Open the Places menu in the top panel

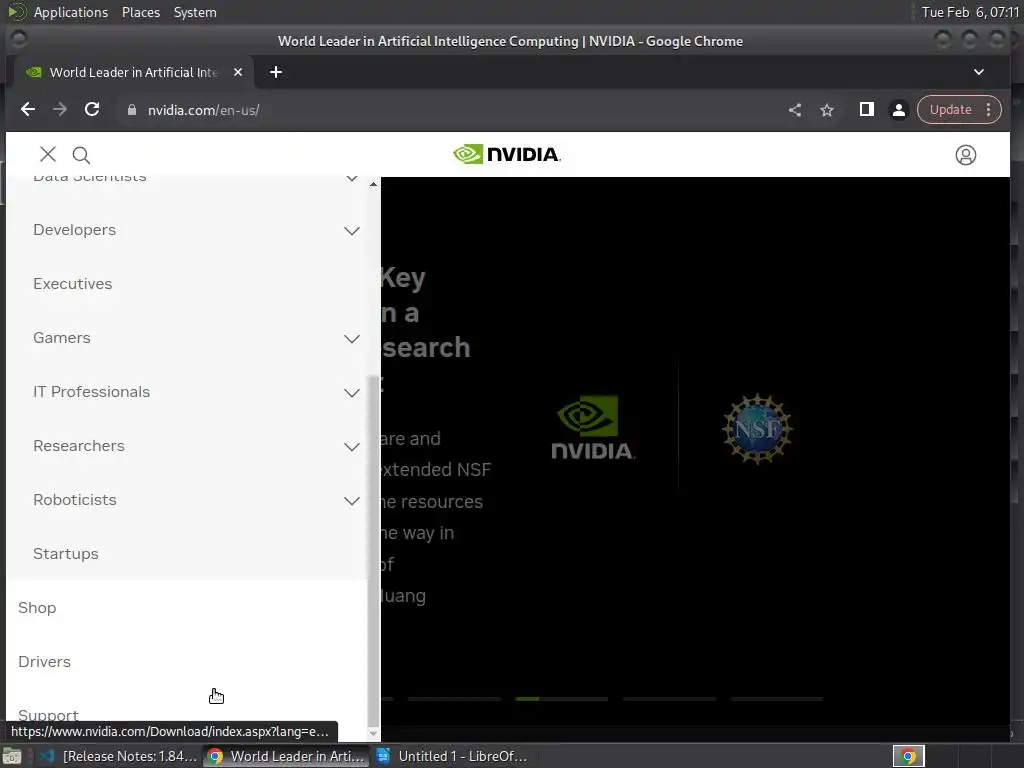coord(140,12)
